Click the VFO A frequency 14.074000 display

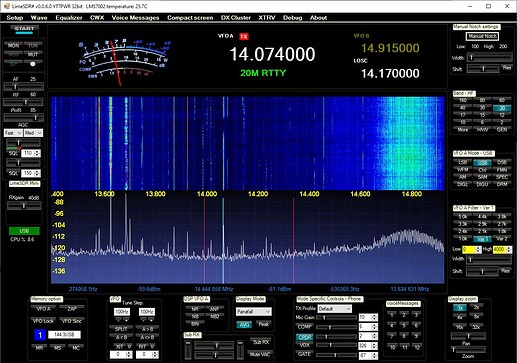(272, 54)
